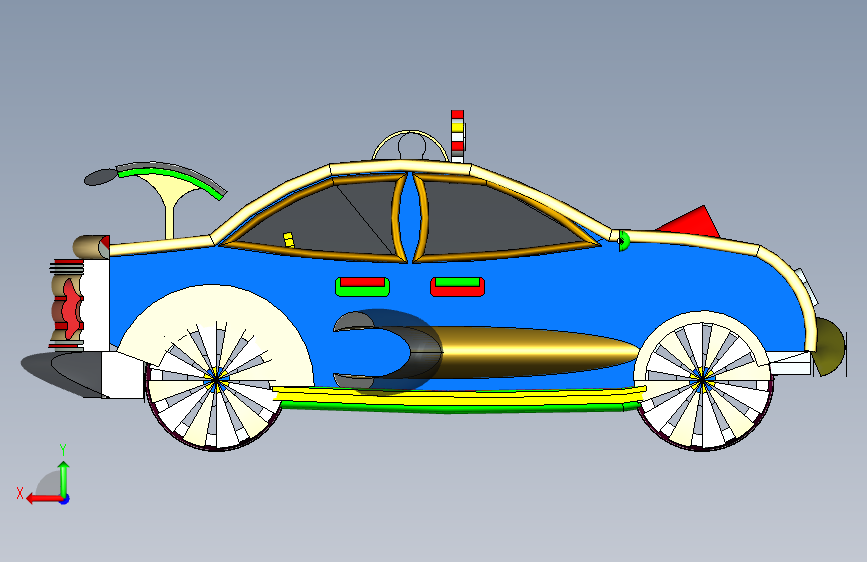Select the rear wheel hub of the car
Viewport: 867px width, 562px height.
216,380
